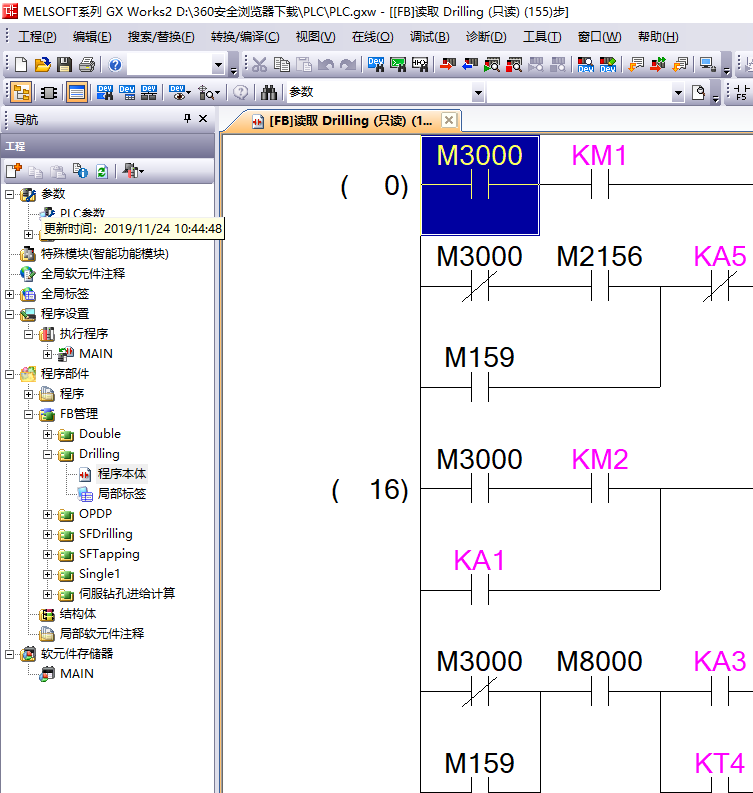This screenshot has width=753, height=793.
Task: Toggle the Navigation window view button
Action: tap(20, 93)
